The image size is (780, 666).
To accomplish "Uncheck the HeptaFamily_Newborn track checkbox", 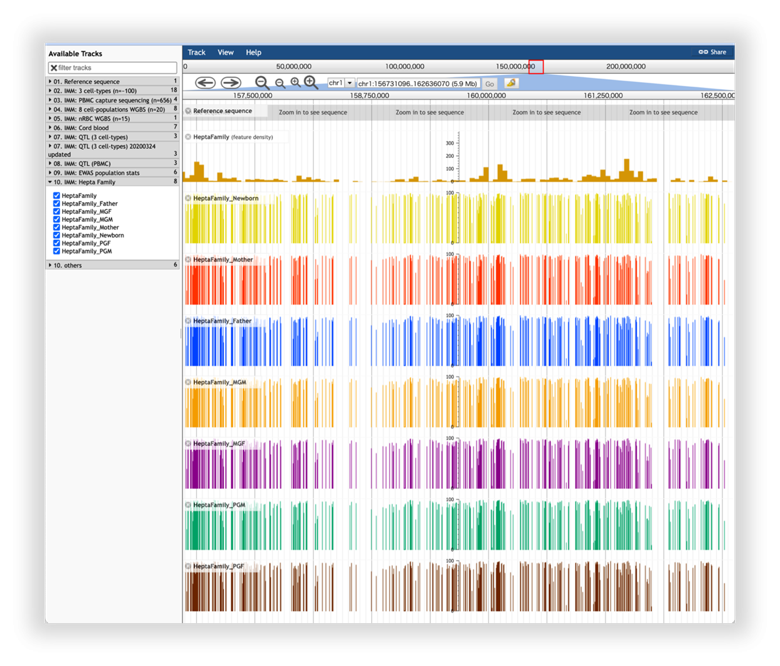I will tap(57, 235).
